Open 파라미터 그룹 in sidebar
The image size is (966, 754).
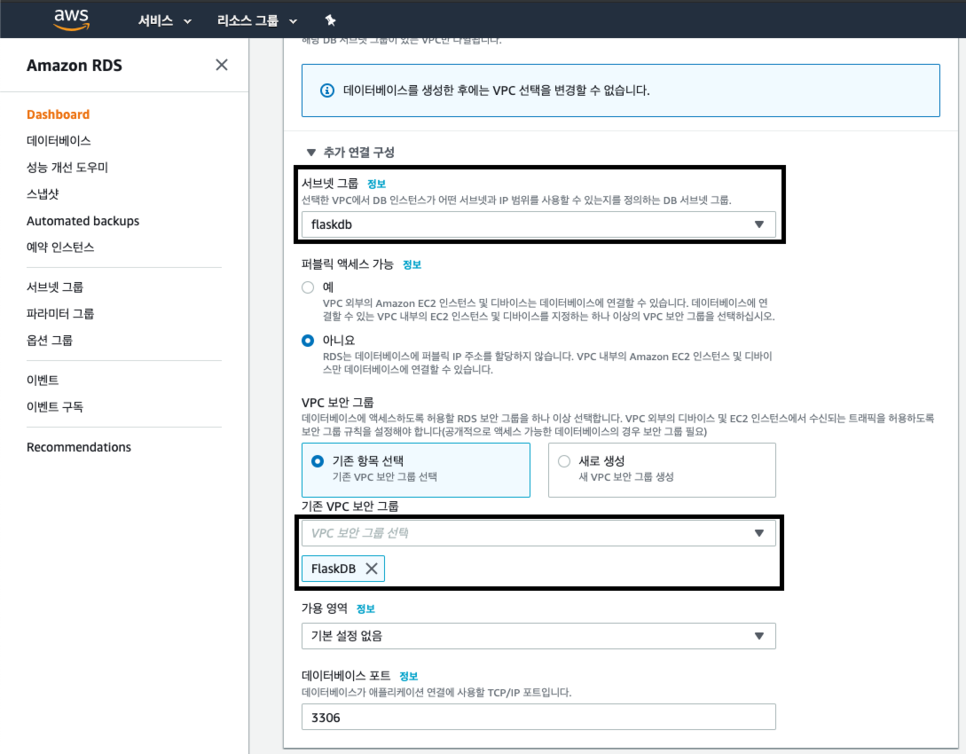(60, 314)
